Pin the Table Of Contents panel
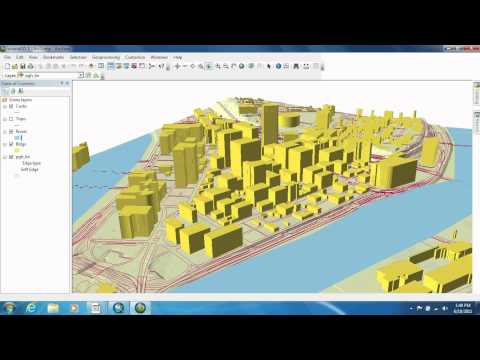The width and height of the screenshot is (480, 360). coord(62,83)
